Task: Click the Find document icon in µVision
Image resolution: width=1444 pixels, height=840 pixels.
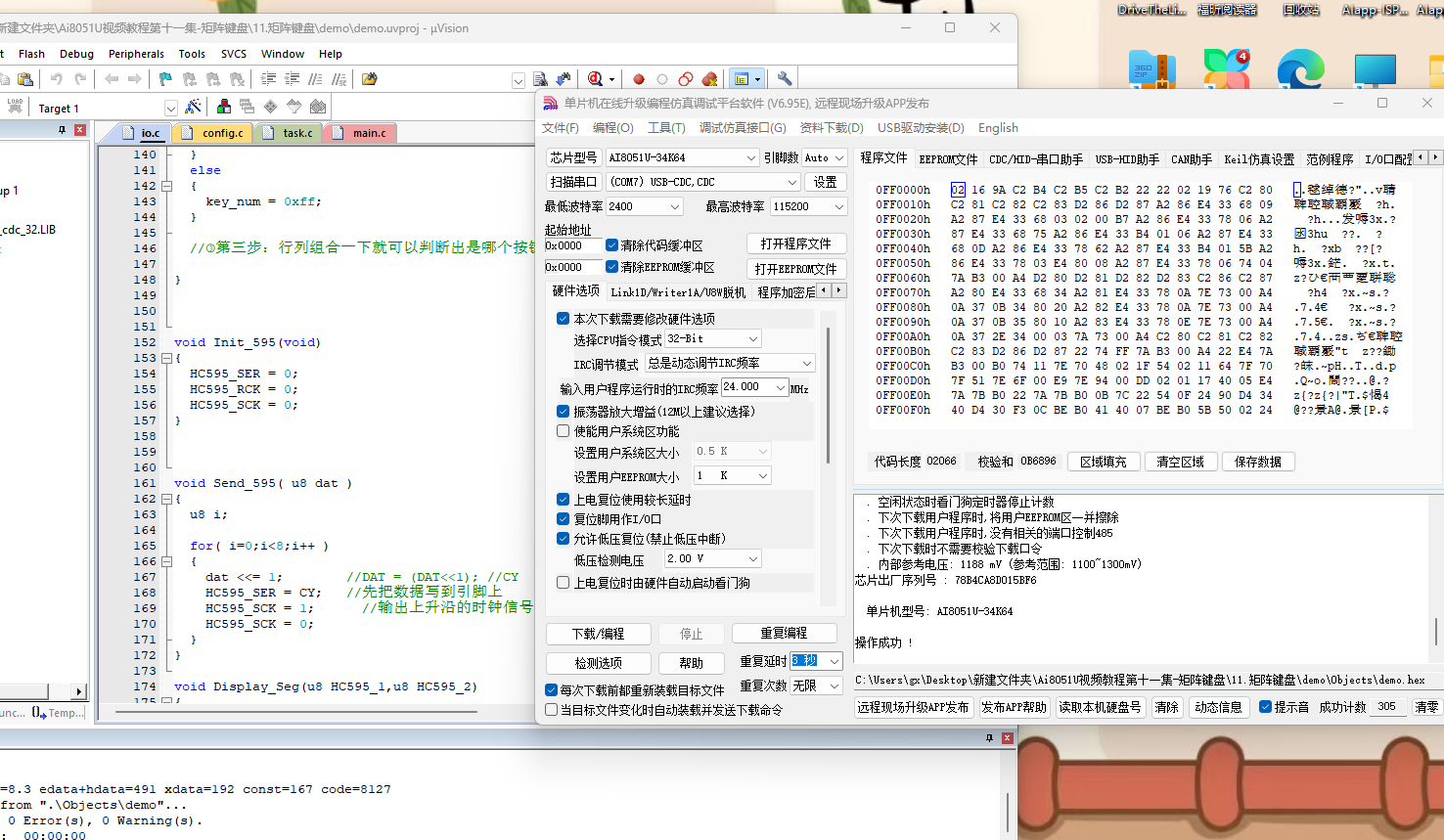Action: [540, 79]
